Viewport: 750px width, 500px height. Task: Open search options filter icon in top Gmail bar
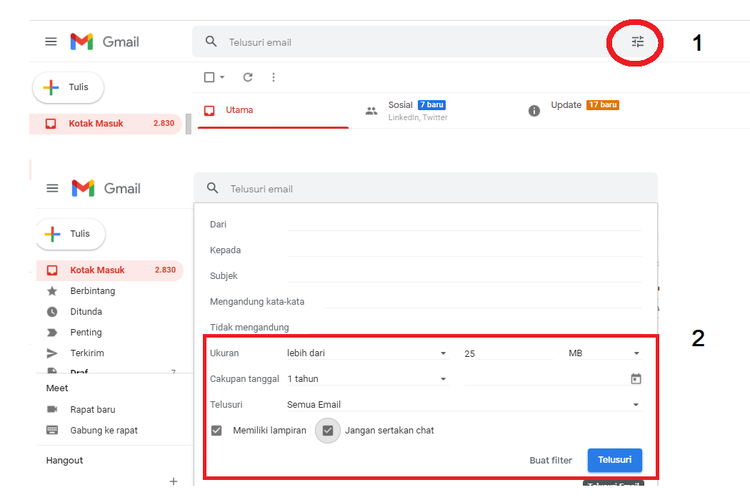click(x=637, y=42)
